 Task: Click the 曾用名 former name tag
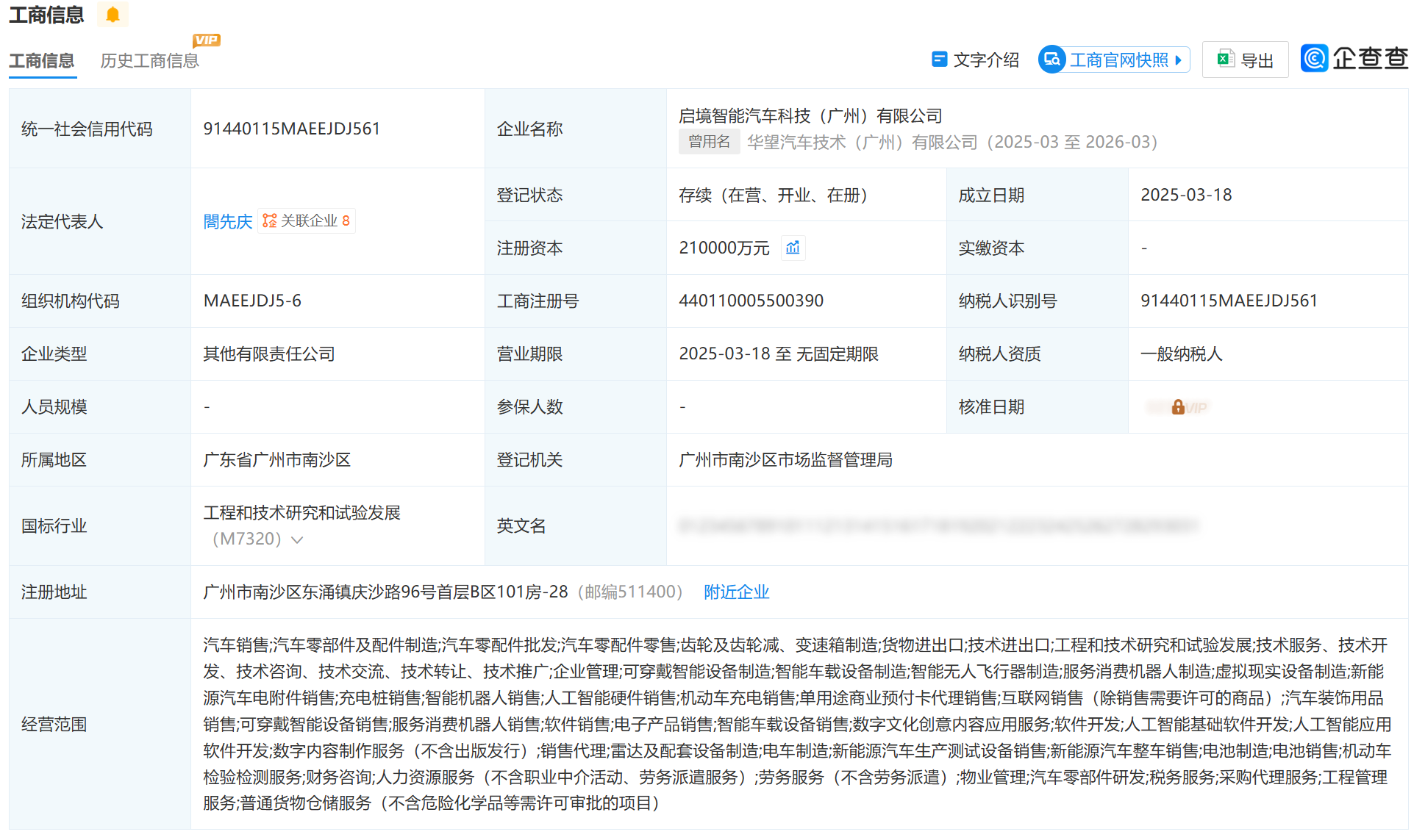point(709,142)
